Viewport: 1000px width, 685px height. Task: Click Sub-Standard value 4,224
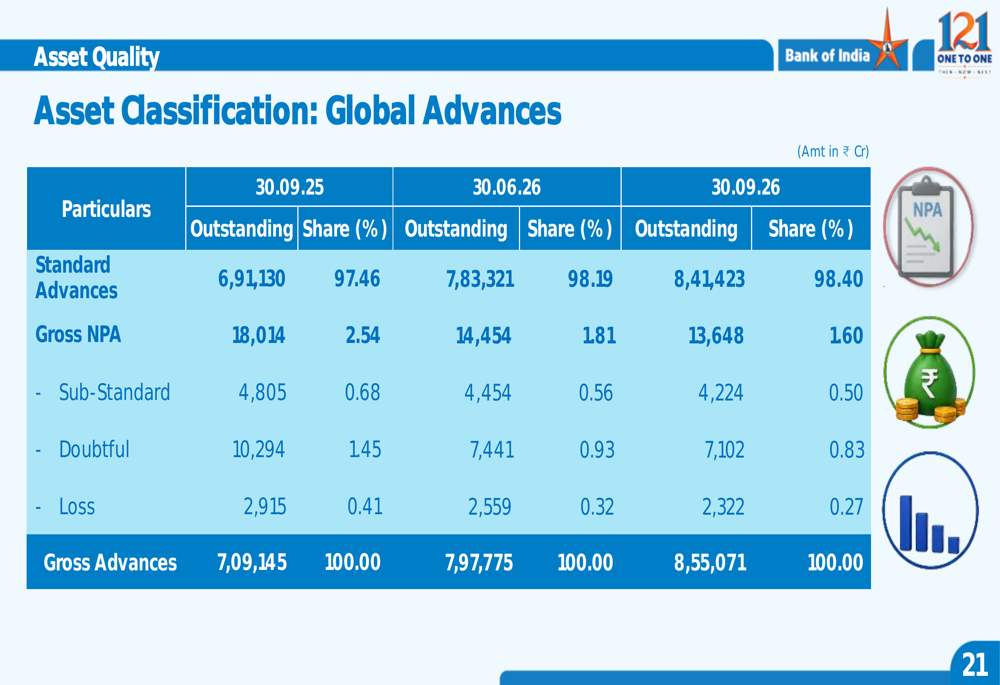pyautogui.click(x=721, y=393)
